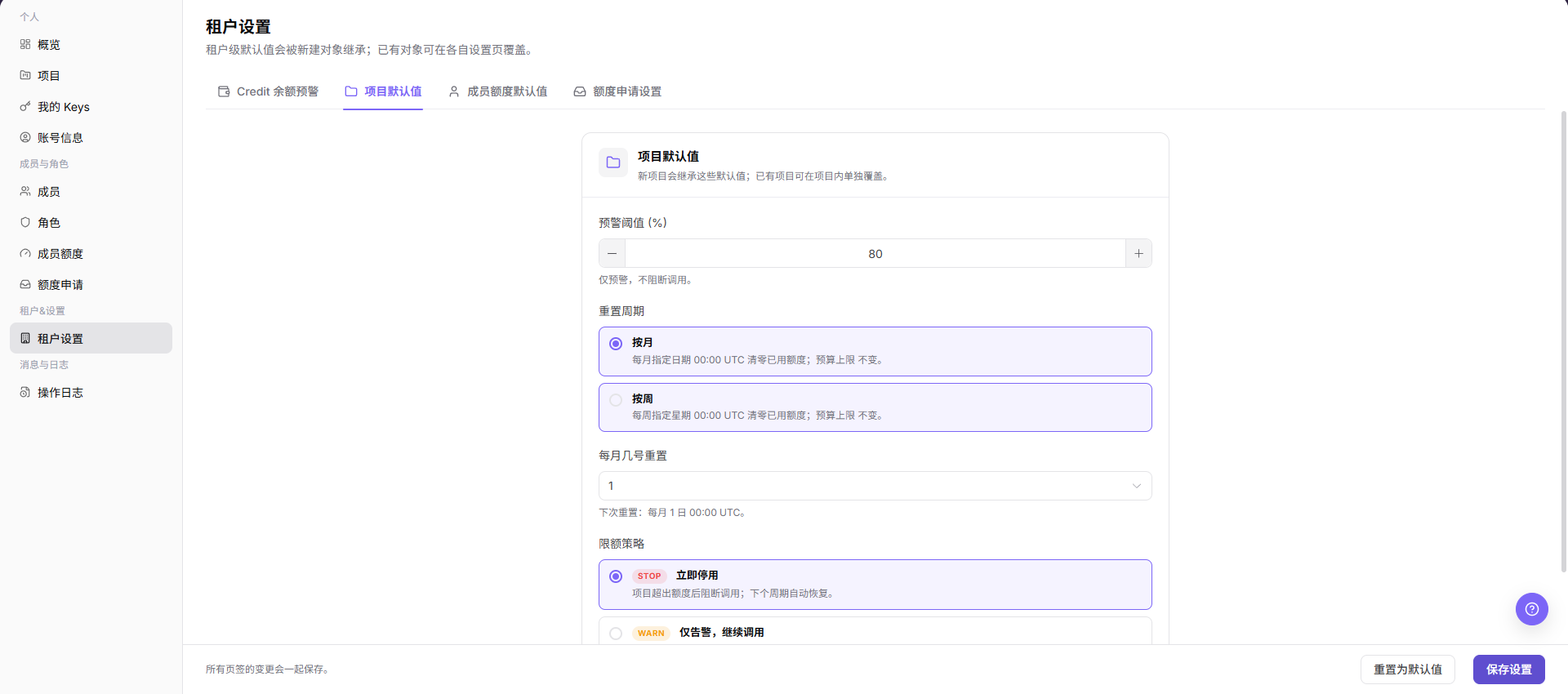Select the 立即停用 STOP policy radio

click(616, 576)
